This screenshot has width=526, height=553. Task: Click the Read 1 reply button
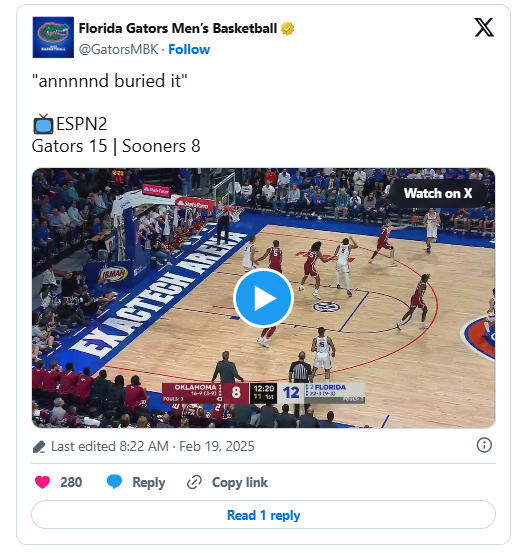click(263, 515)
